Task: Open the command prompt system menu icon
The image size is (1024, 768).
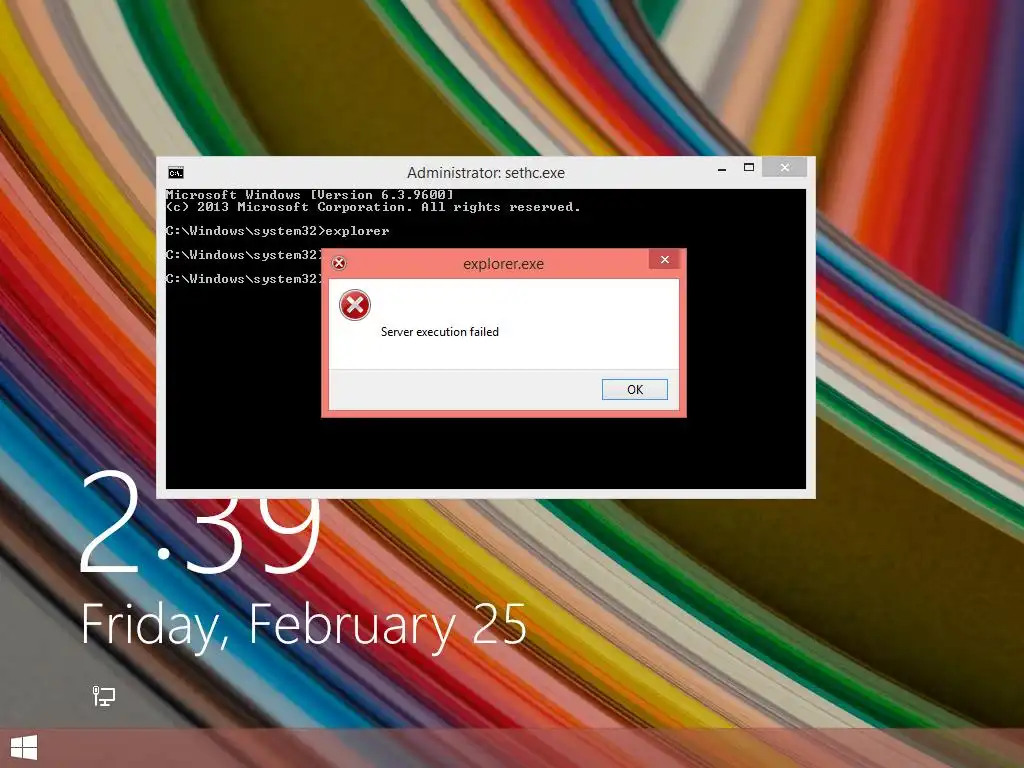Action: tap(176, 172)
